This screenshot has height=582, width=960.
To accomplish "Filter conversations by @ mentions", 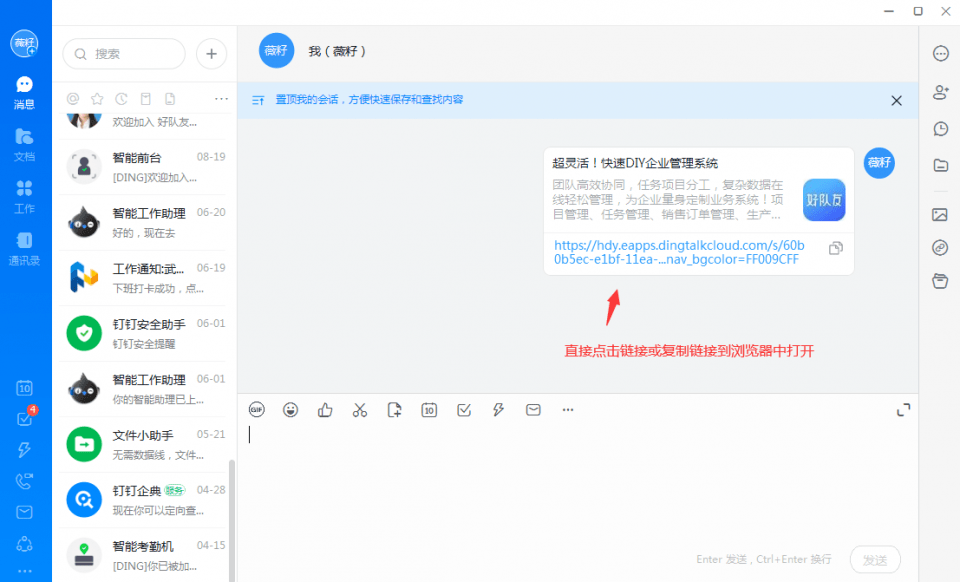I will click(73, 99).
